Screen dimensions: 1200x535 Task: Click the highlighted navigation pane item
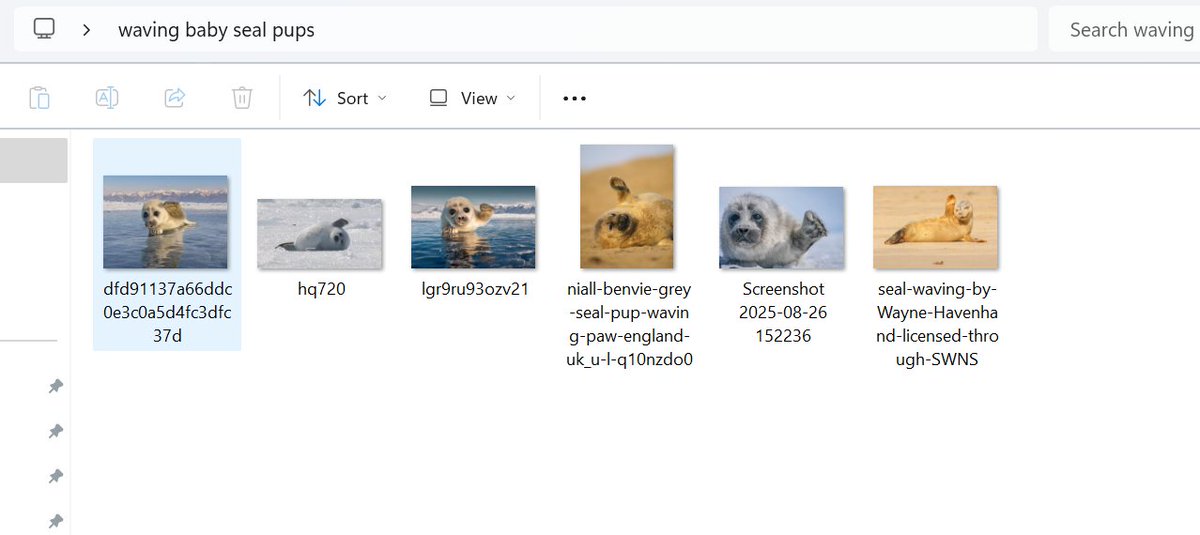34,160
